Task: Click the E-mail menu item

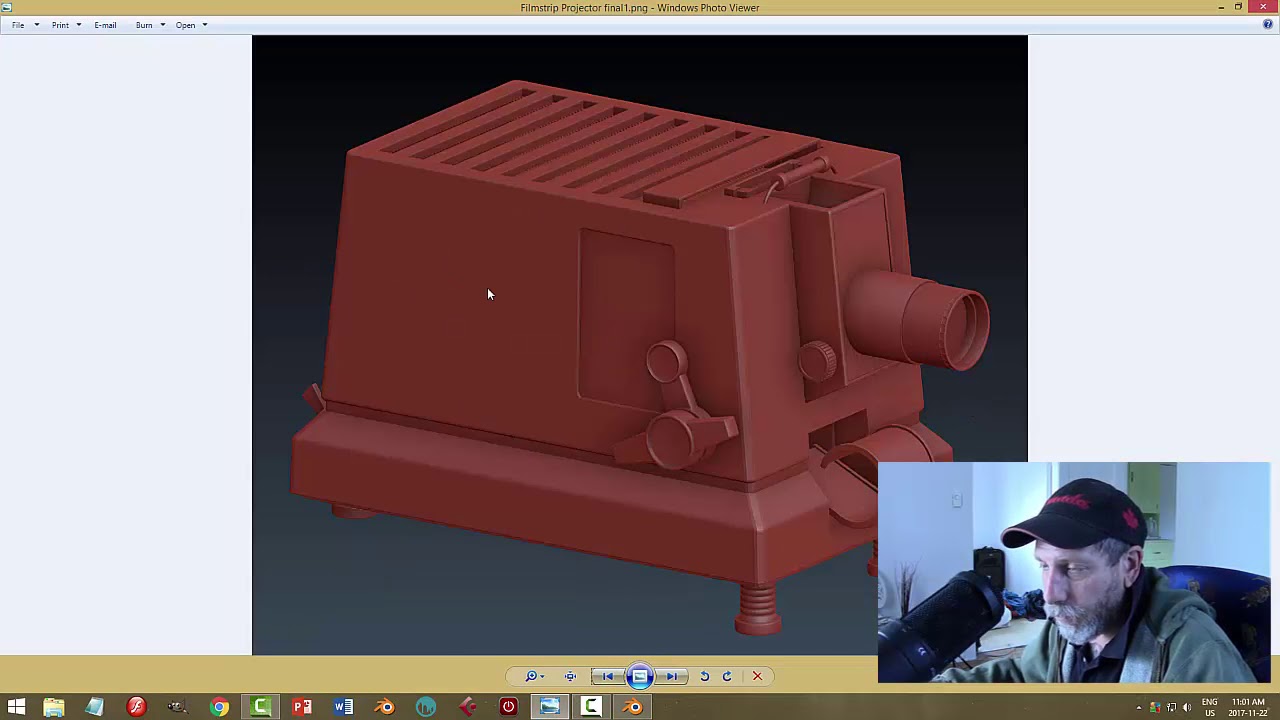Action: [x=105, y=25]
